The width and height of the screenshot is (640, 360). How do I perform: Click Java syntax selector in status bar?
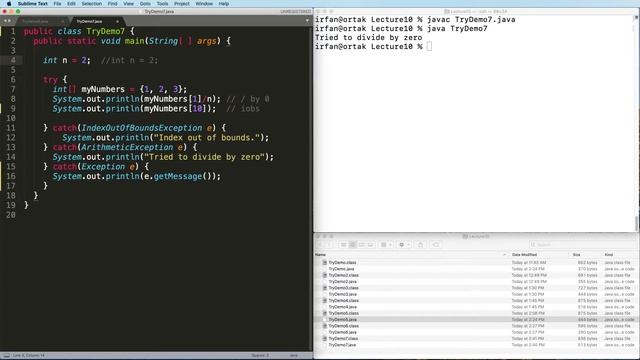[294, 356]
